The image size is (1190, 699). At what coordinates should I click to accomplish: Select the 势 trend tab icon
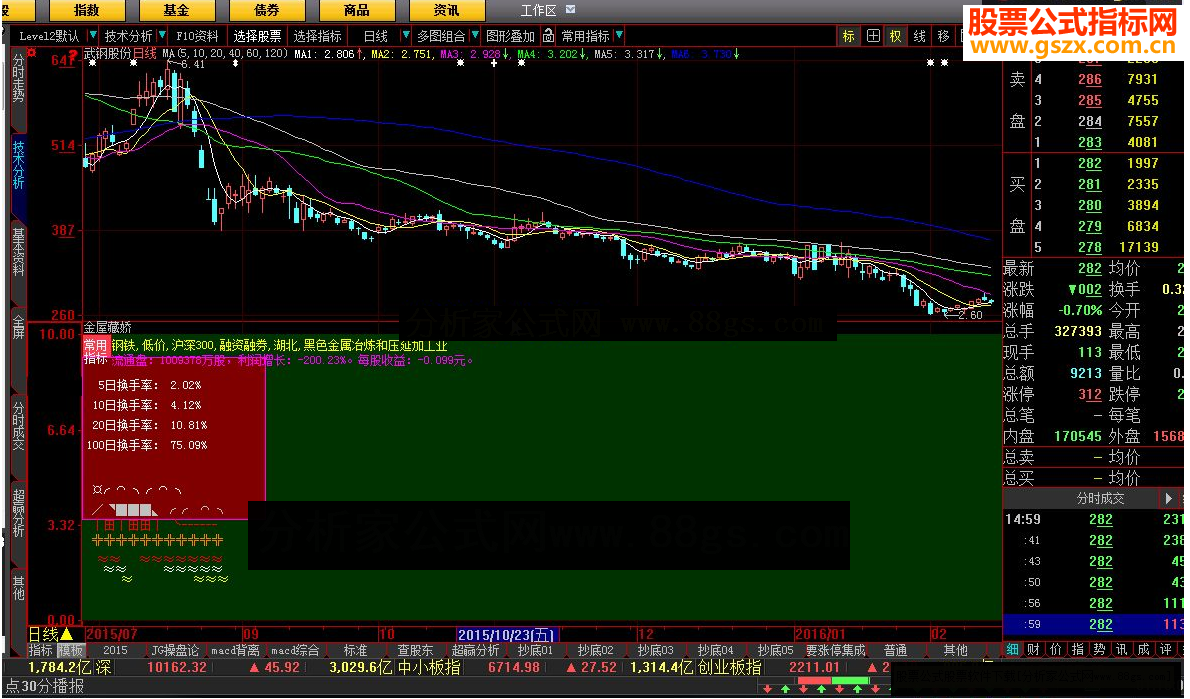click(x=1100, y=650)
